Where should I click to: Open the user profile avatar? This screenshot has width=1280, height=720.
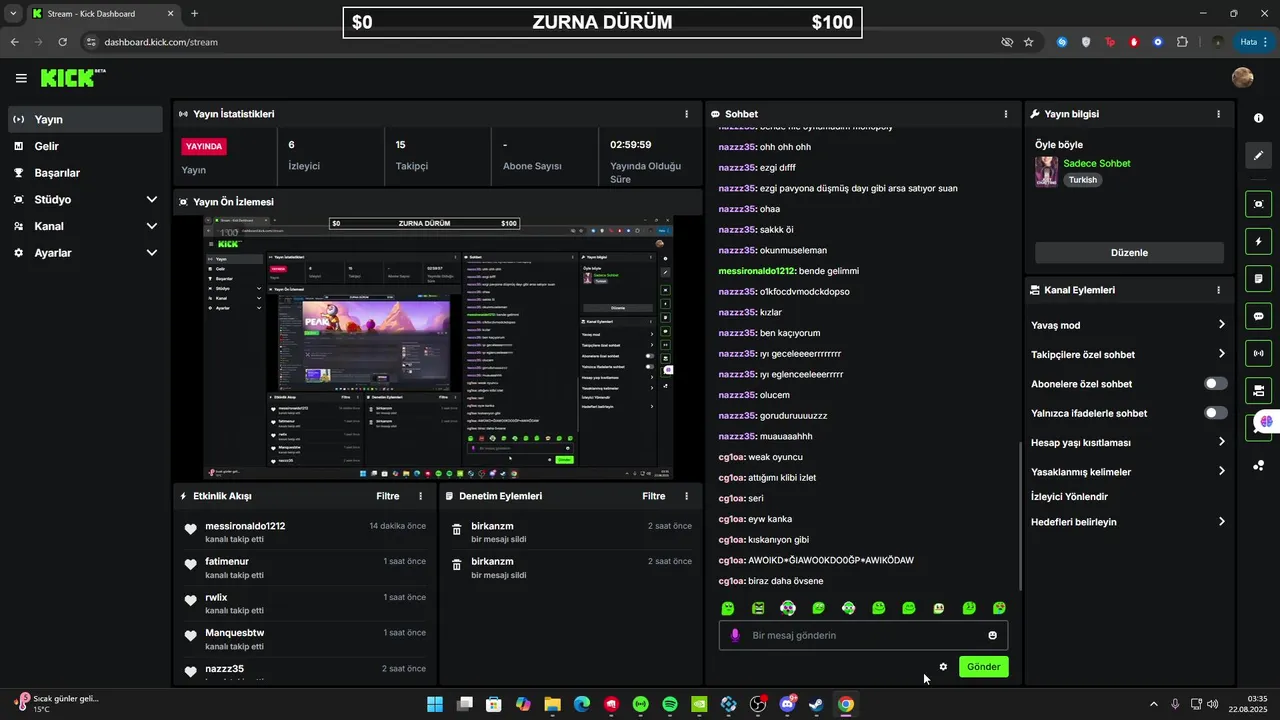1243,78
